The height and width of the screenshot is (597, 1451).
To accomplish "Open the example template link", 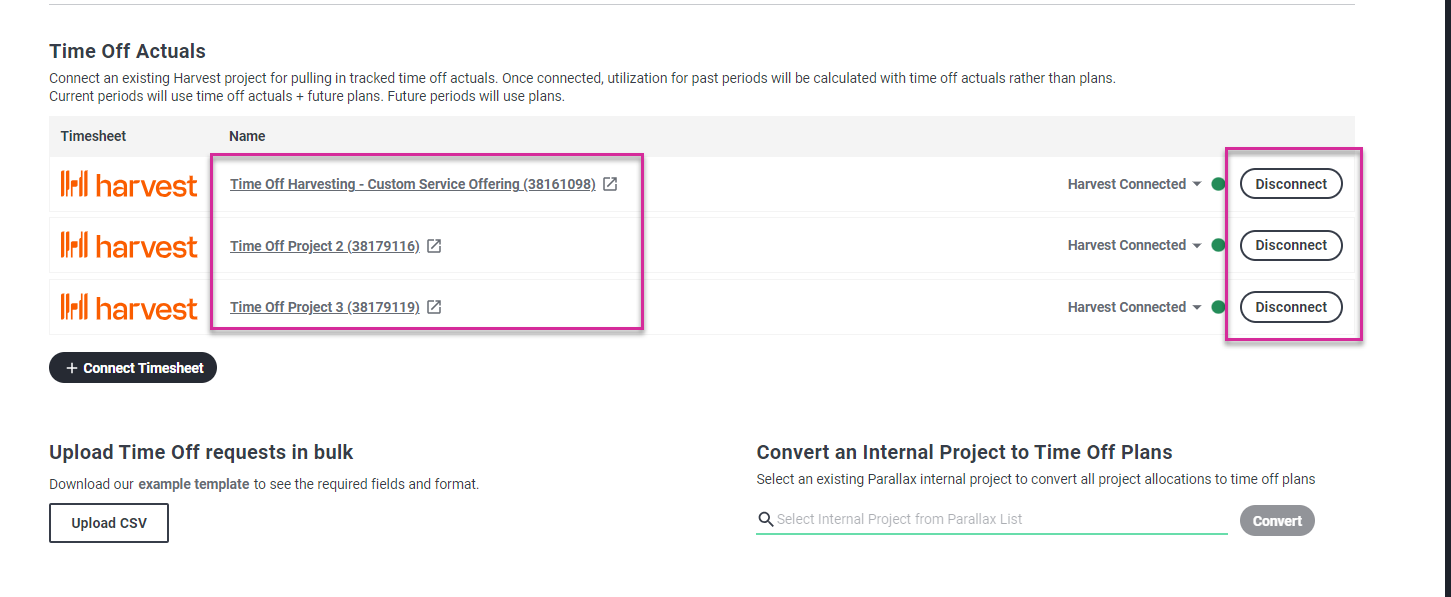I will click(194, 484).
